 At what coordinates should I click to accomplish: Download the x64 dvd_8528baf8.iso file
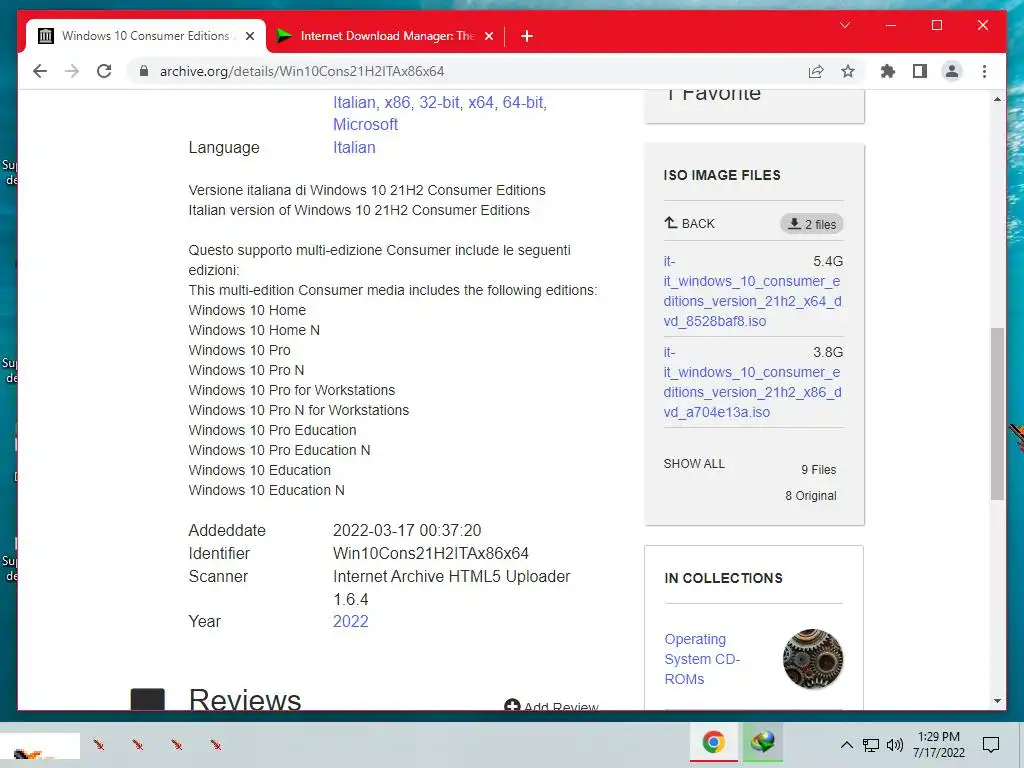coord(752,291)
